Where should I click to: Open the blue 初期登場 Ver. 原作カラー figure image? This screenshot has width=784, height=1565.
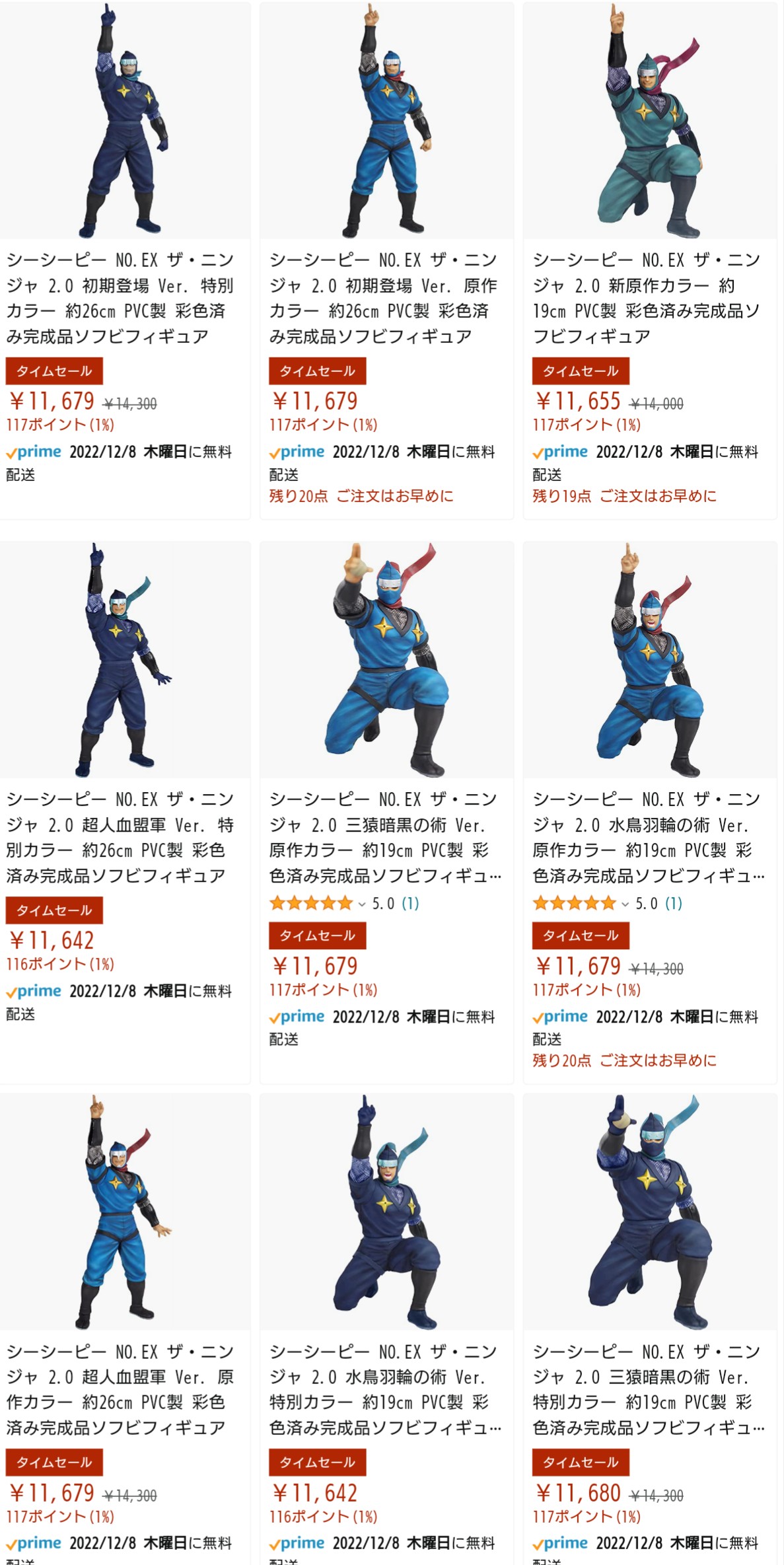point(386,120)
